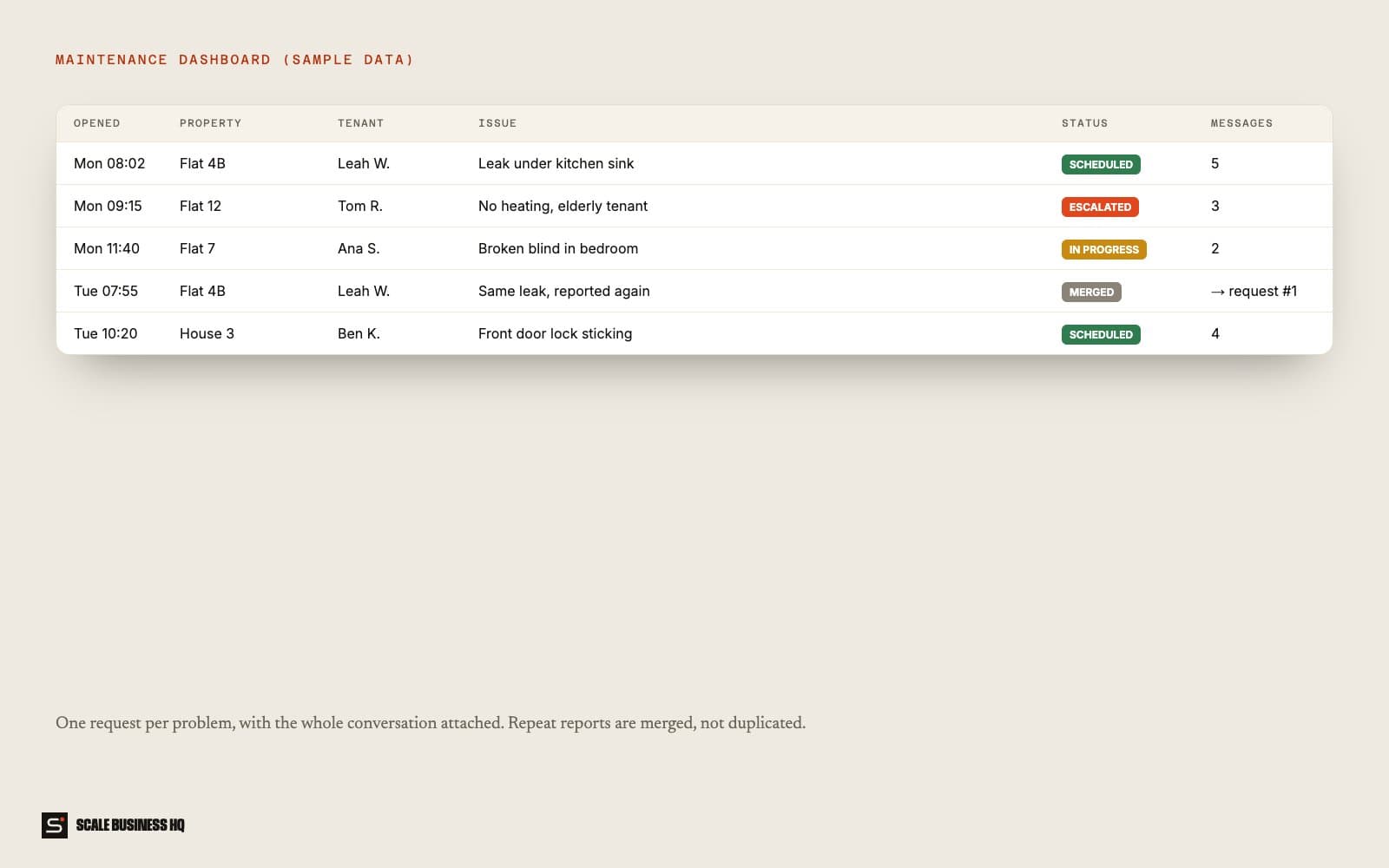Click Flat 4B in the Mon 08:02 row
The image size is (1389, 868).
(x=202, y=163)
